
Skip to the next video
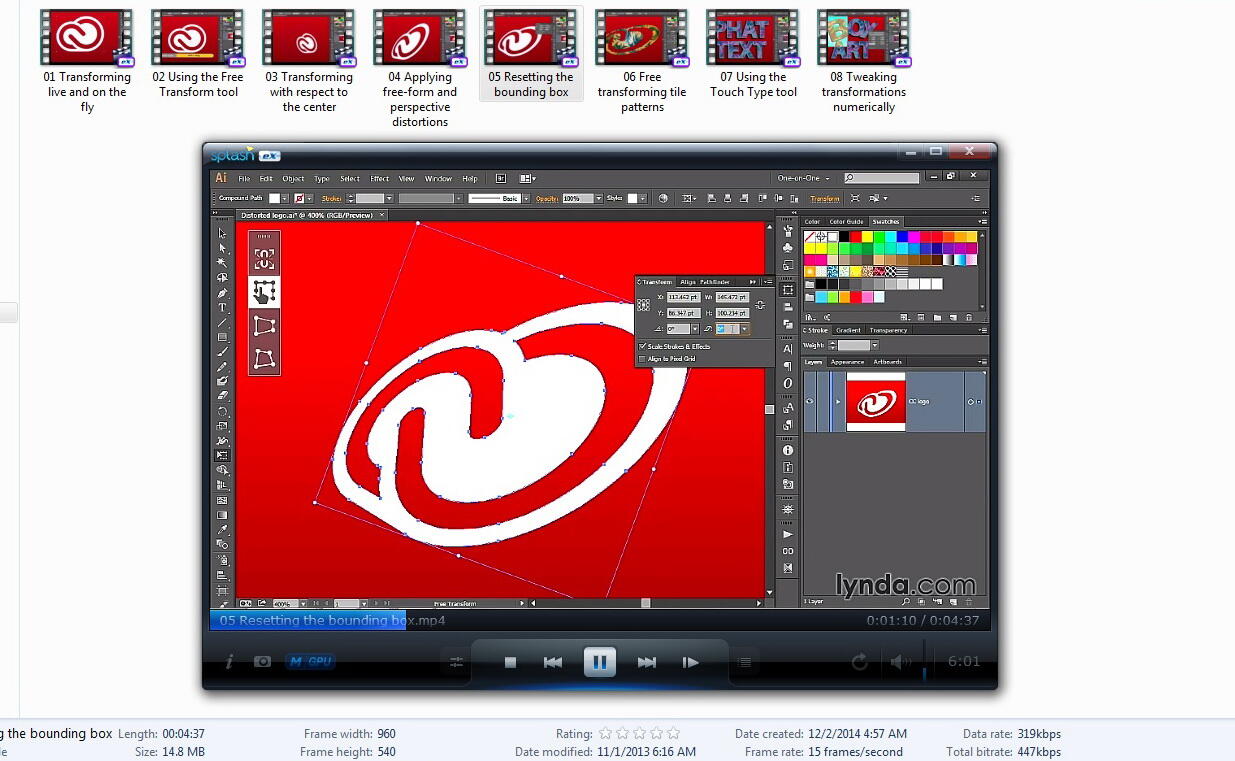click(646, 662)
